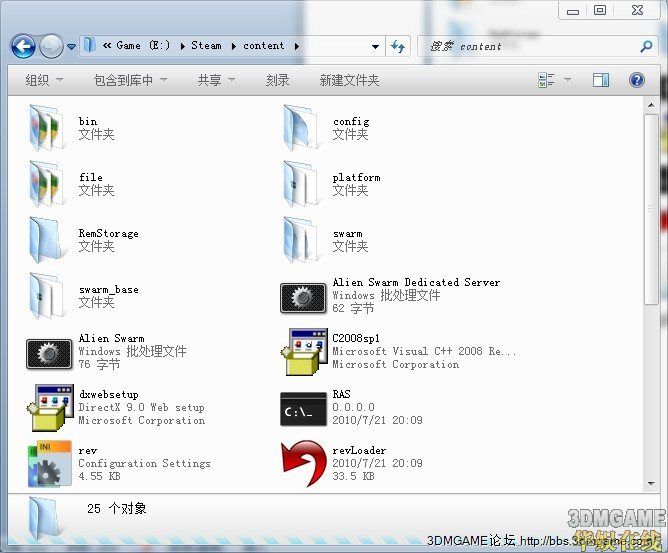This screenshot has height=553, width=668.
Task: Open the view options dropdown arrow
Action: tap(567, 80)
